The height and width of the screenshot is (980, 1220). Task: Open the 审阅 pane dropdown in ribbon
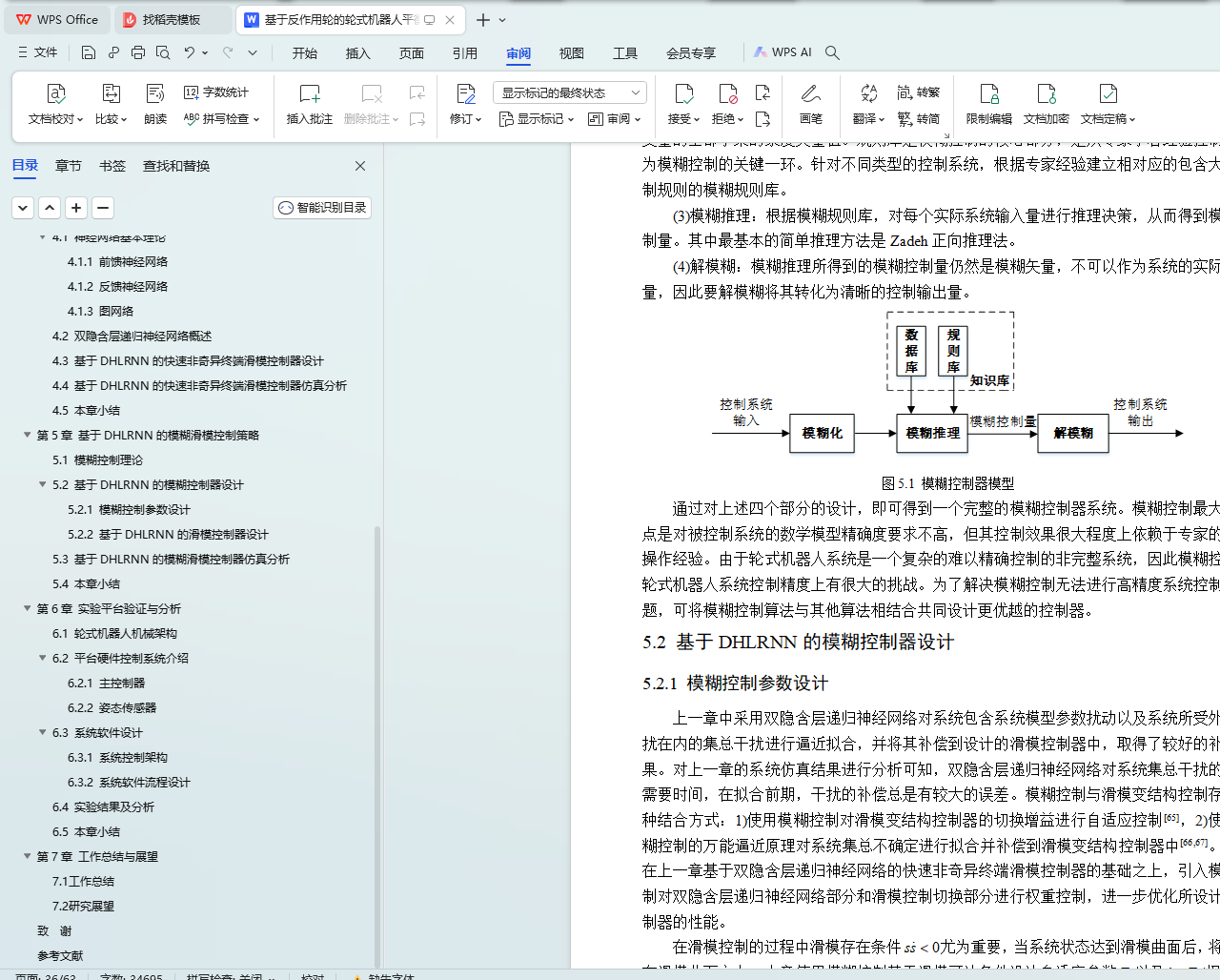(x=614, y=119)
